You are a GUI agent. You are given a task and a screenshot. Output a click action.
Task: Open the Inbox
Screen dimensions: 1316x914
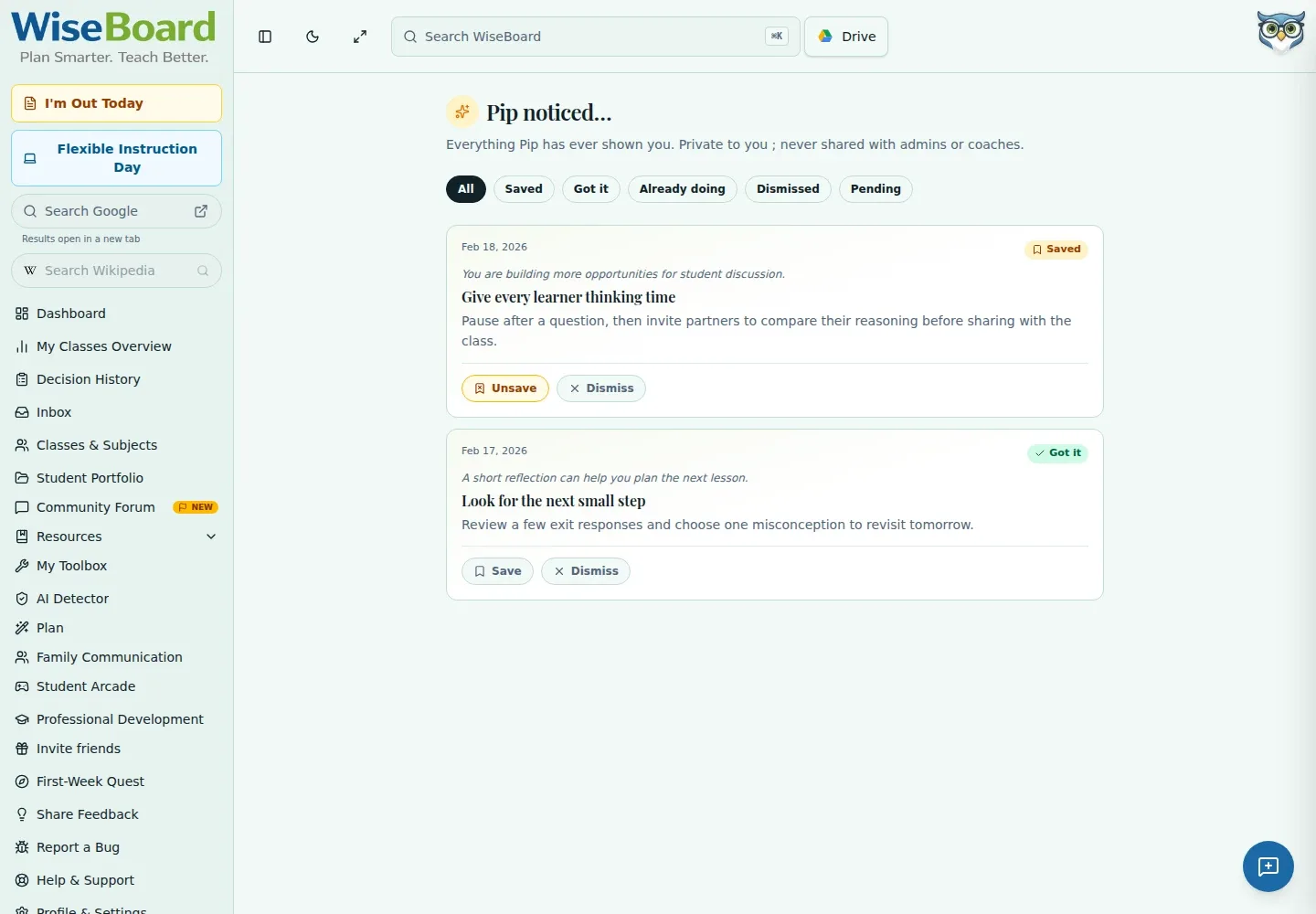[x=116, y=412]
